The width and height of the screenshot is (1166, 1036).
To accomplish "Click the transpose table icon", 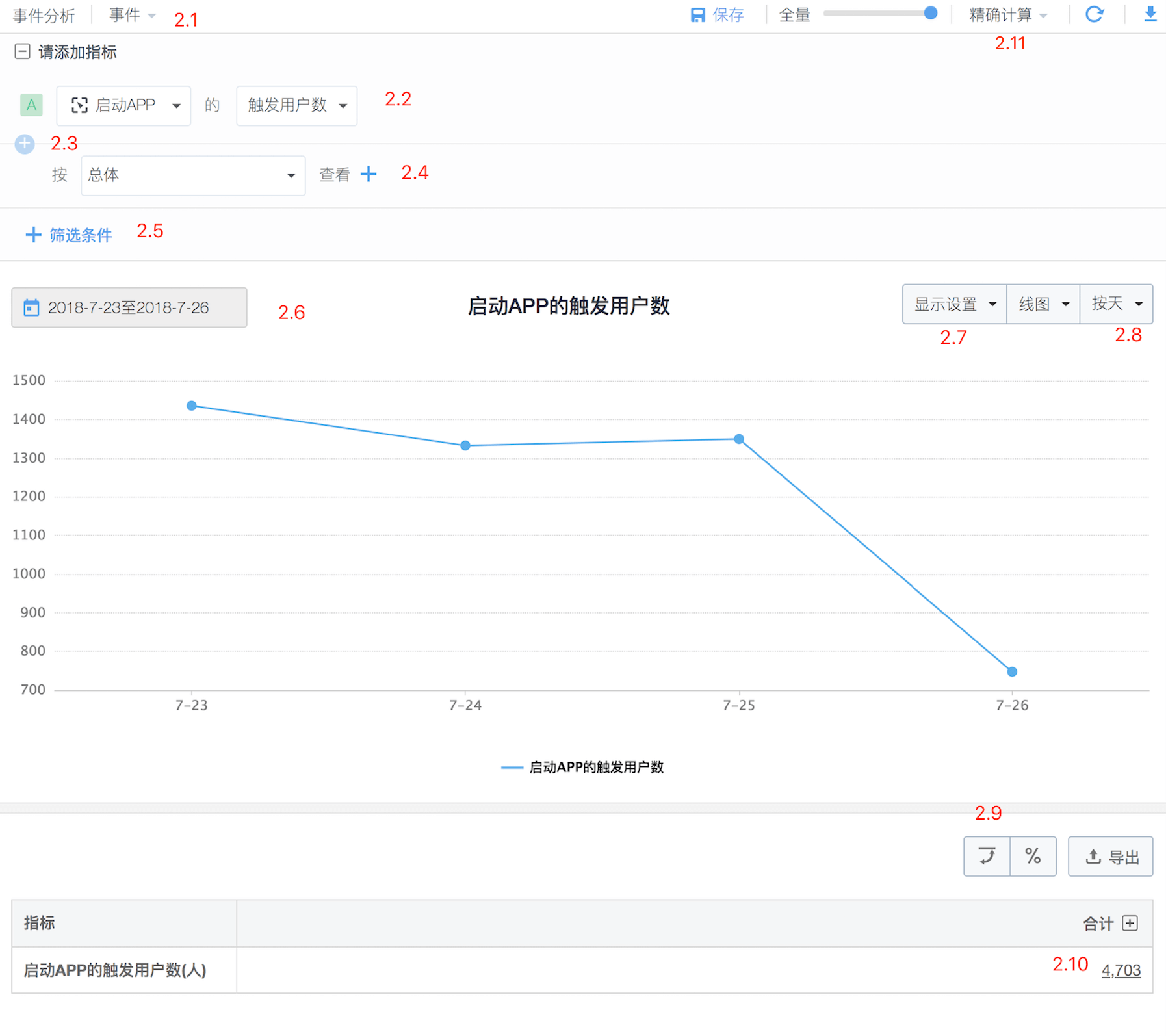I will click(987, 856).
